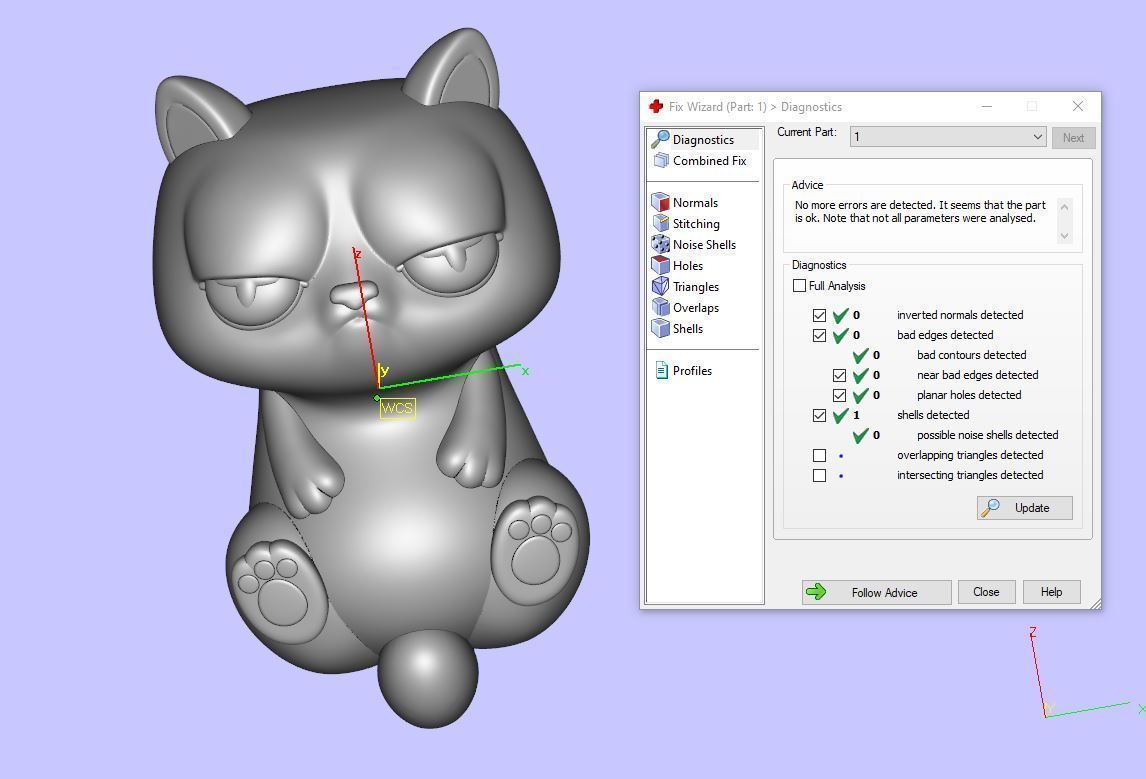
Task: Click the green arrow on Follow Advice
Action: (x=816, y=592)
